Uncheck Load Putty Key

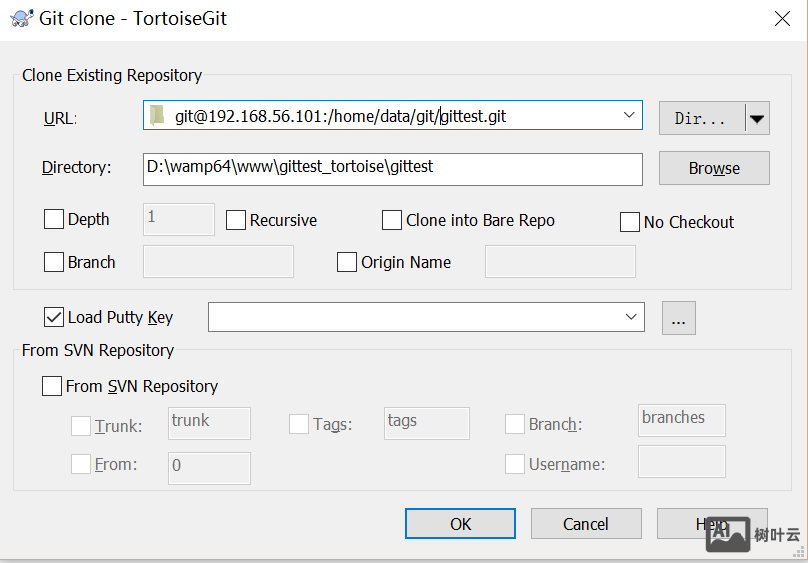[55, 317]
